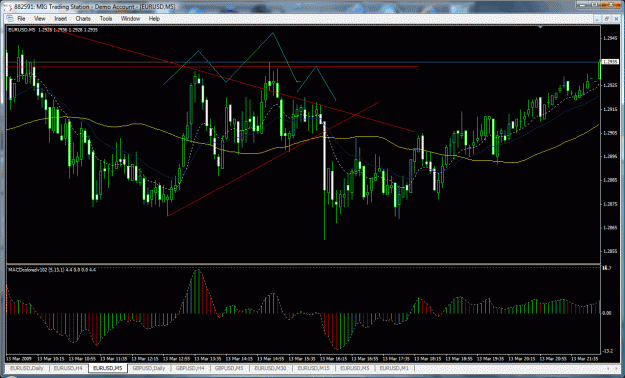Click the 1.2945 price axis label

click(x=610, y=37)
